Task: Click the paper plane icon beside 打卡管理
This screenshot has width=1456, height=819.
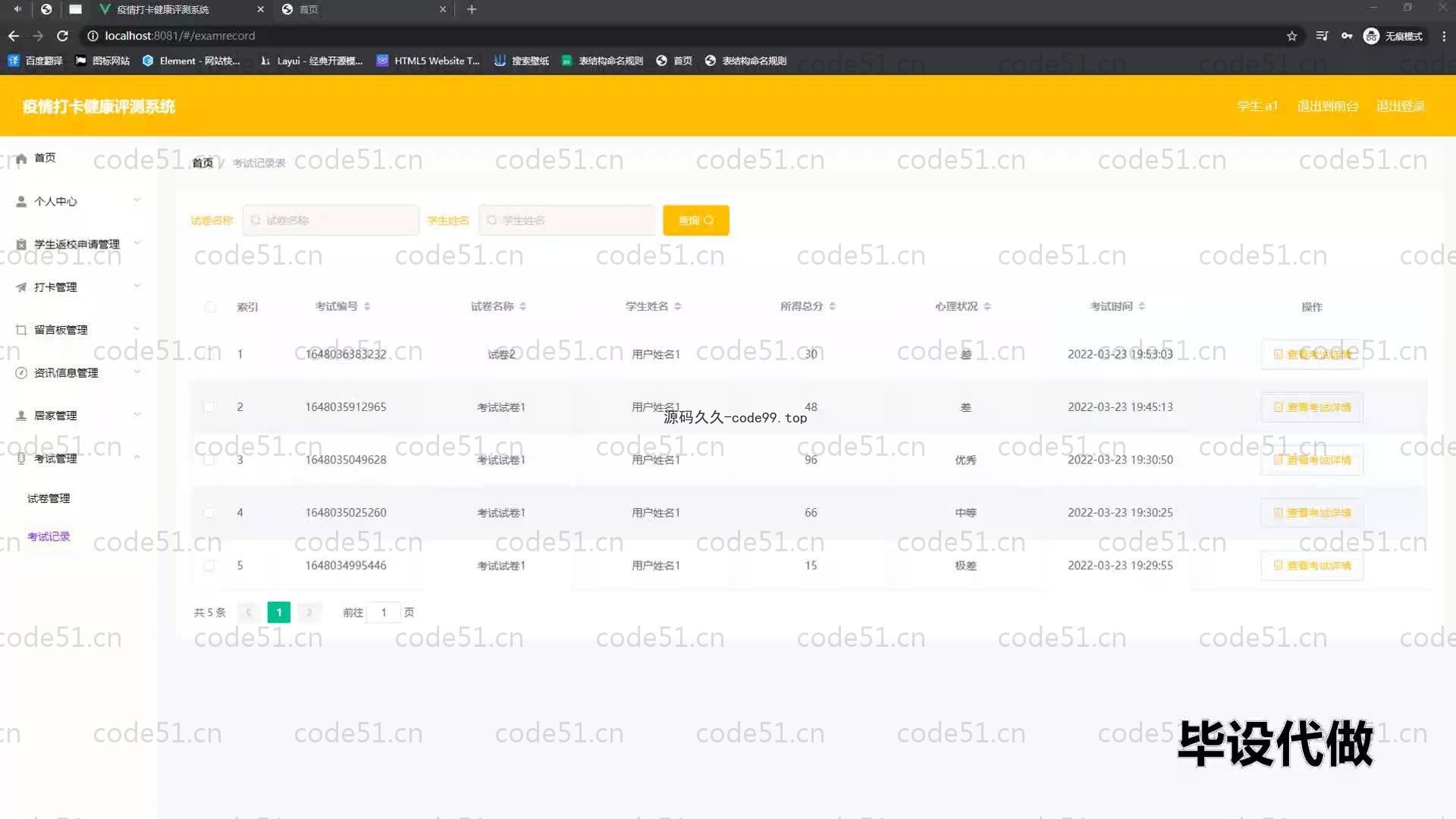Action: click(x=21, y=287)
